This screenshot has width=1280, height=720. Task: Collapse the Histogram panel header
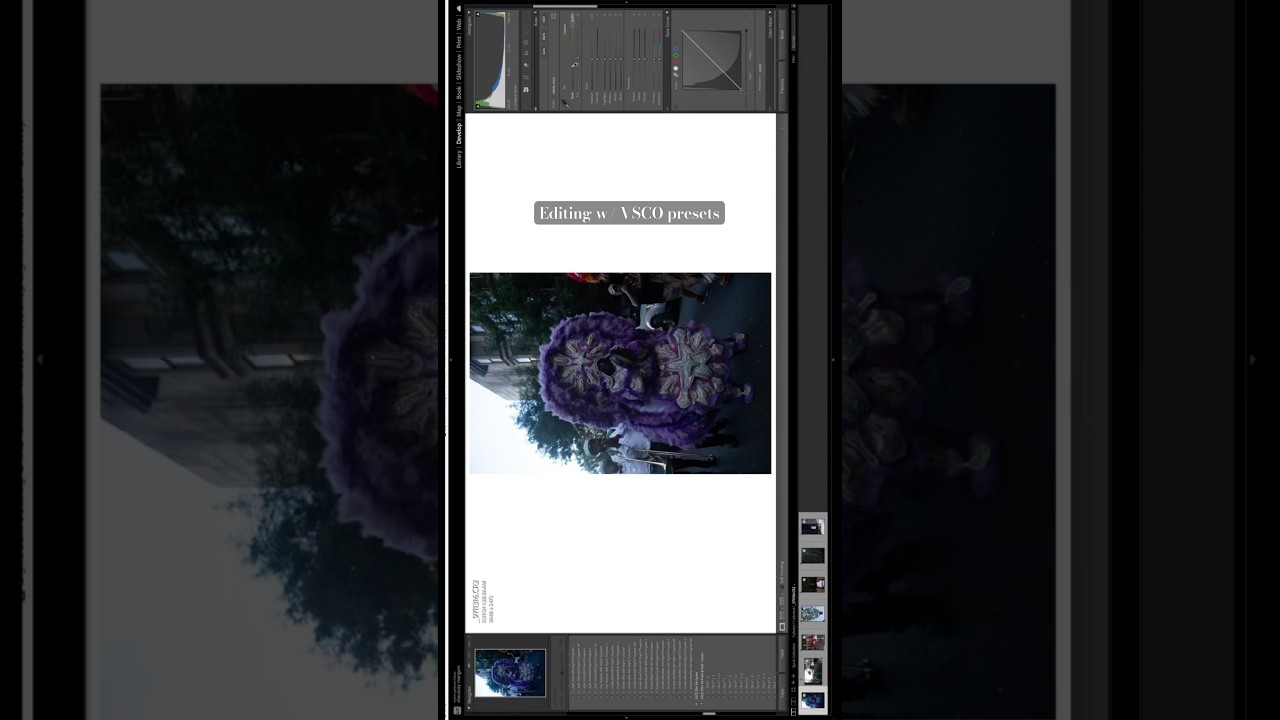(x=470, y=22)
